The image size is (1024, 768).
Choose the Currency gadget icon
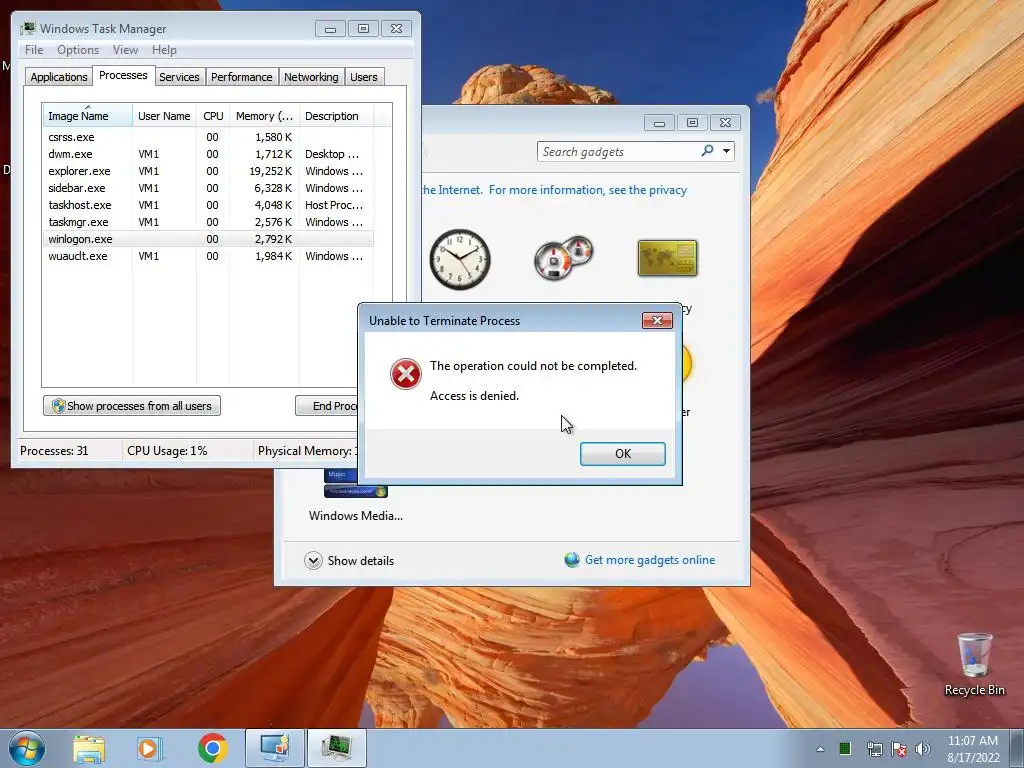(667, 258)
